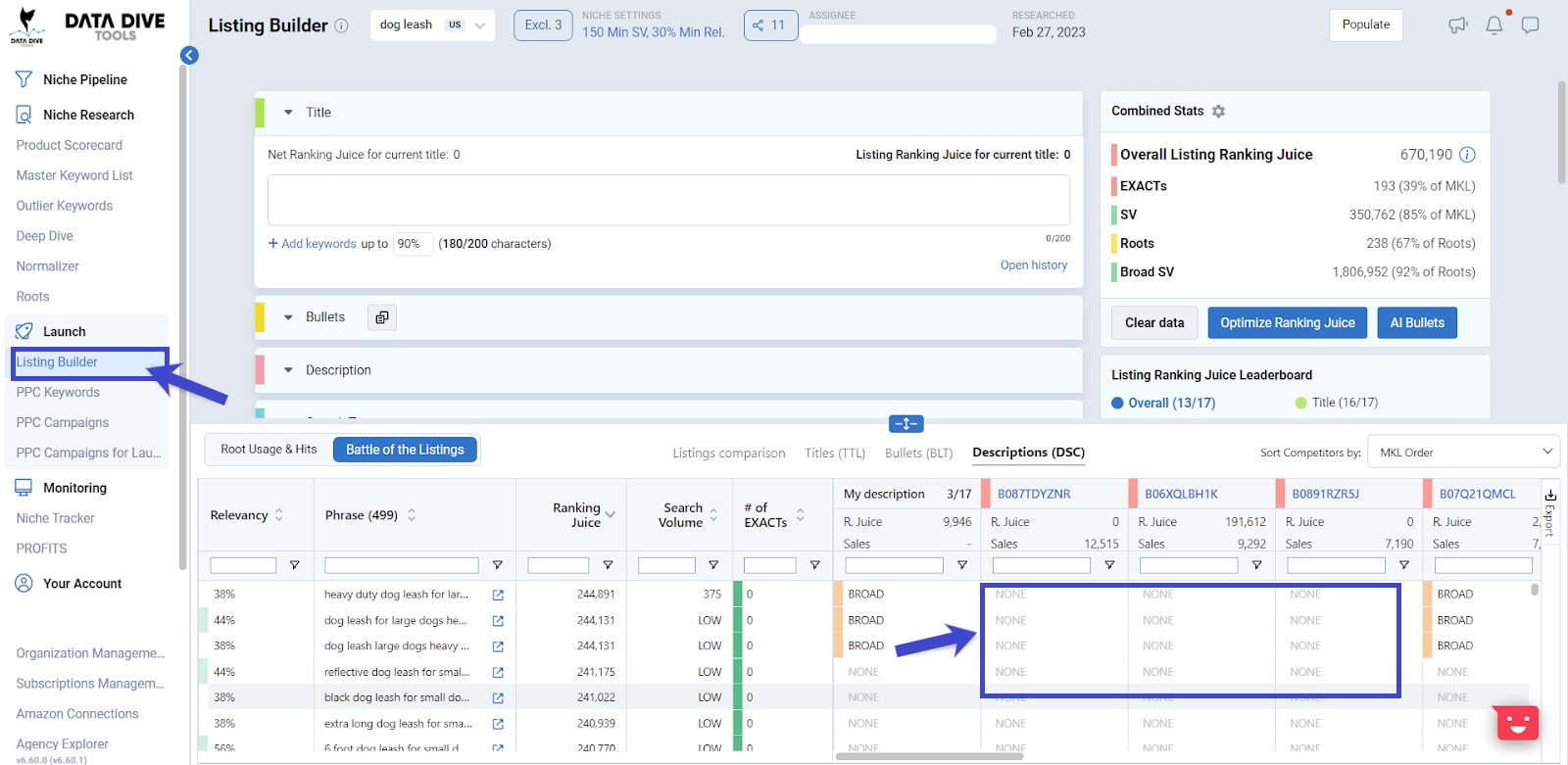Open the Listings comparison tab
This screenshot has height=765, width=1568.
point(729,454)
